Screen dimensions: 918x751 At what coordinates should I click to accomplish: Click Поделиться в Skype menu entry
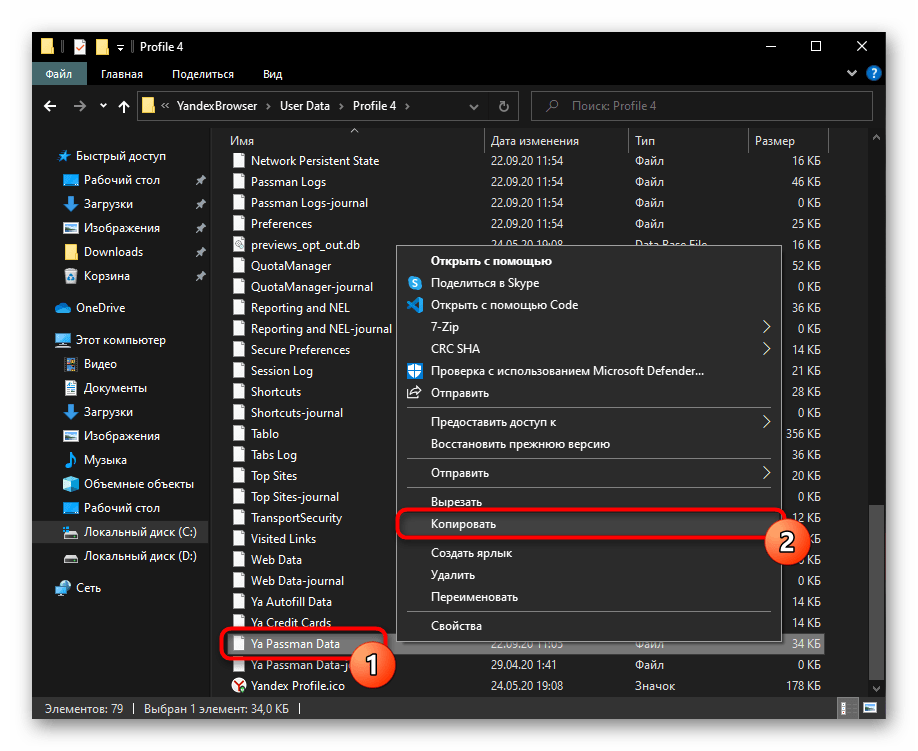point(484,283)
